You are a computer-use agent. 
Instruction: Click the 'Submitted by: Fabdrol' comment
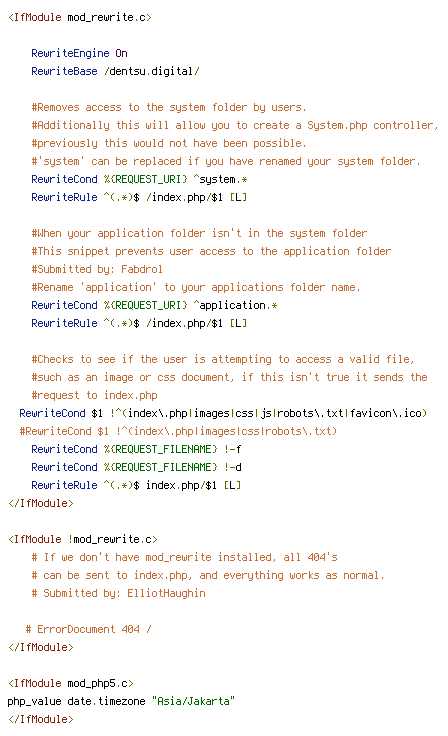(97, 269)
